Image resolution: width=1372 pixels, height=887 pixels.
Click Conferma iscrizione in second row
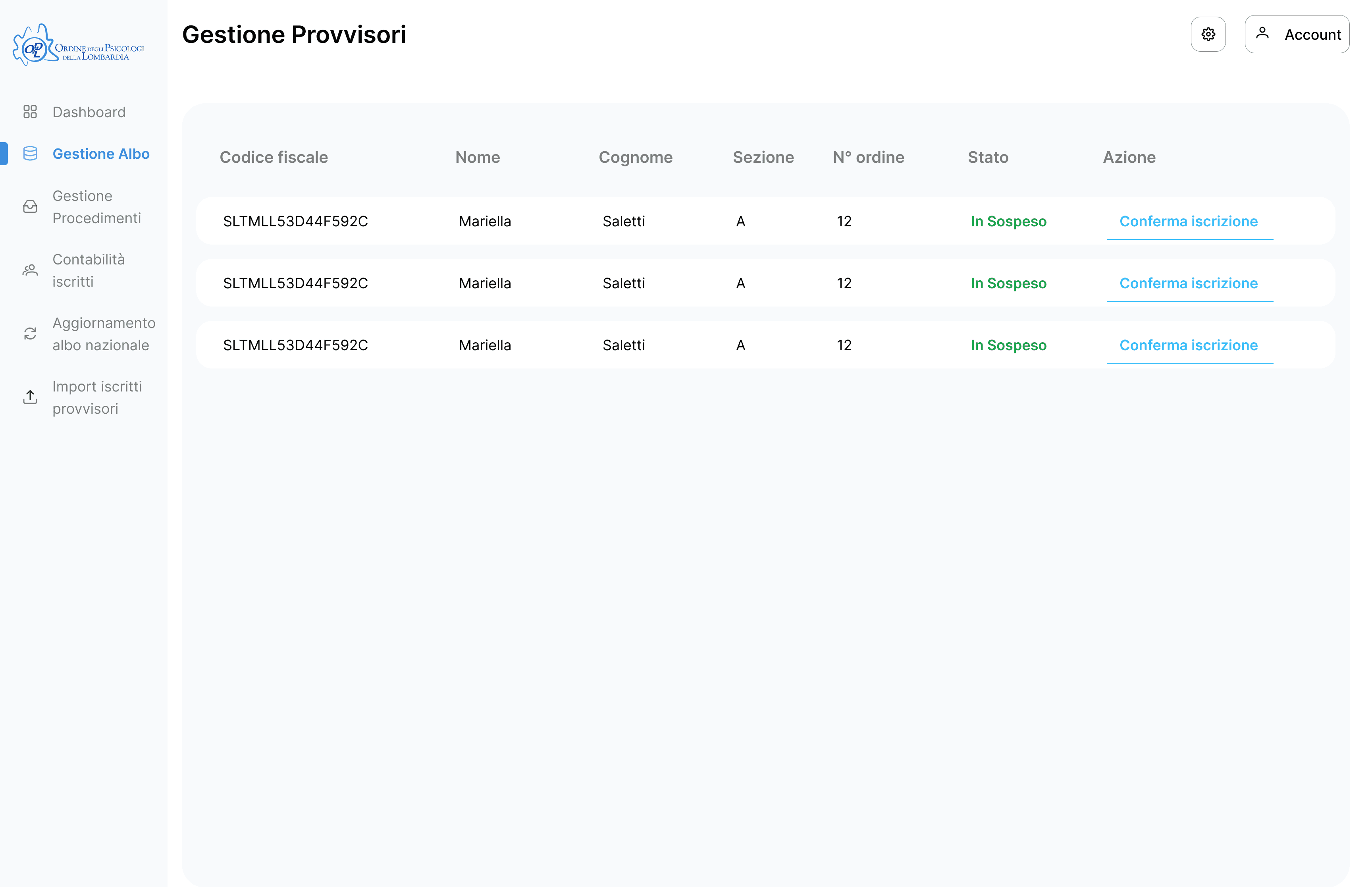coord(1188,283)
